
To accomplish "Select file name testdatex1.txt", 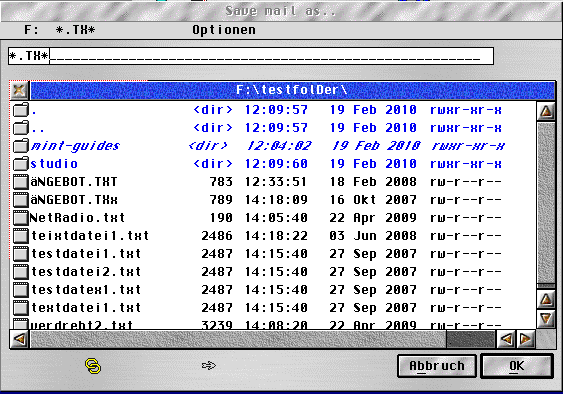I will (x=86, y=289).
